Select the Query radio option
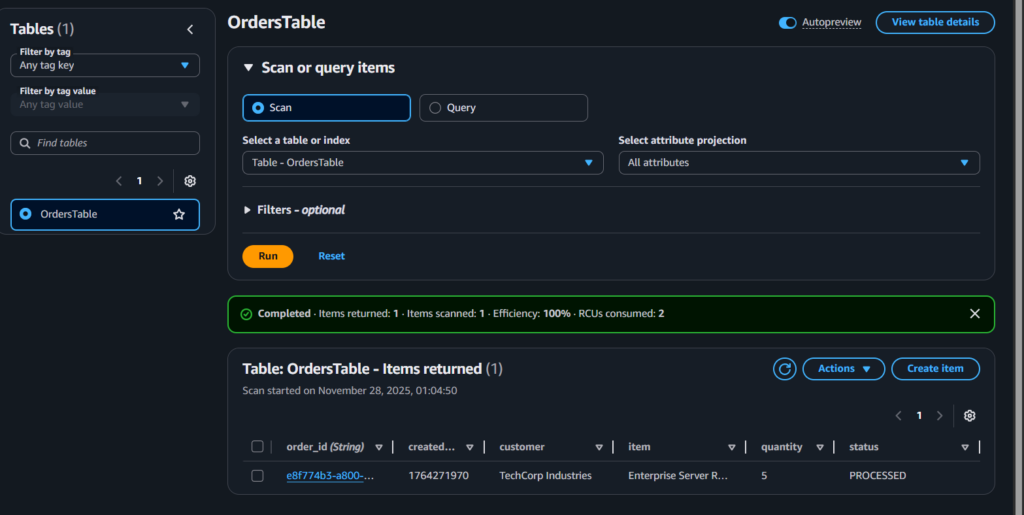Viewport: 1024px width, 515px height. [x=435, y=108]
